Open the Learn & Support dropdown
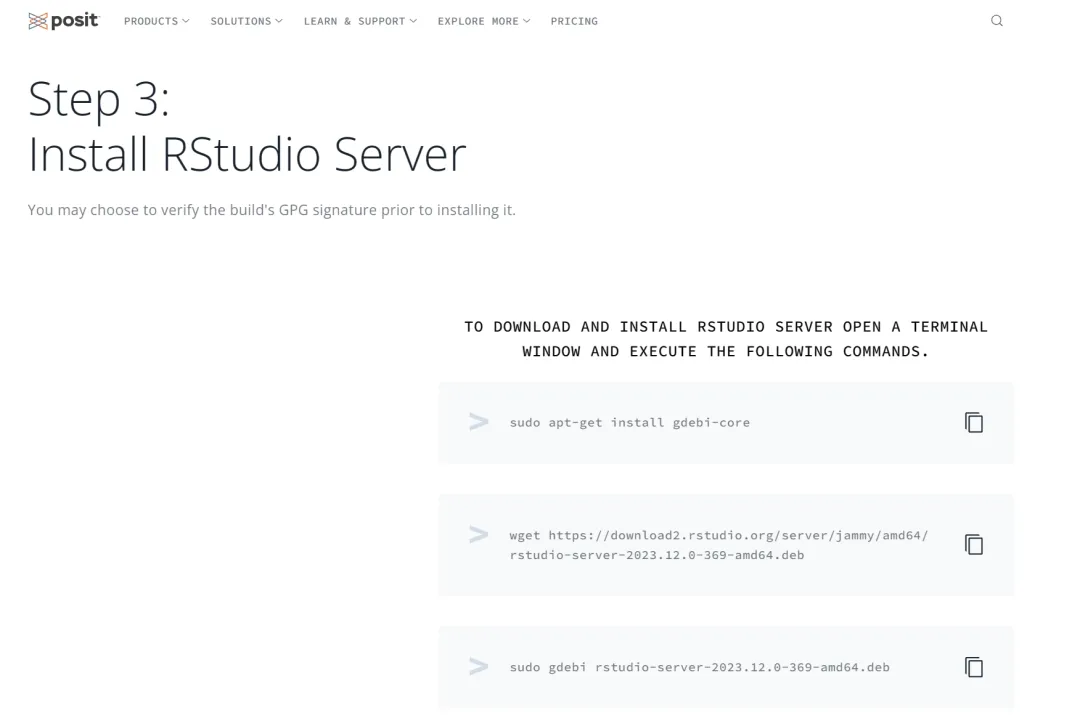Viewport: 1080px width, 715px height. click(x=360, y=21)
